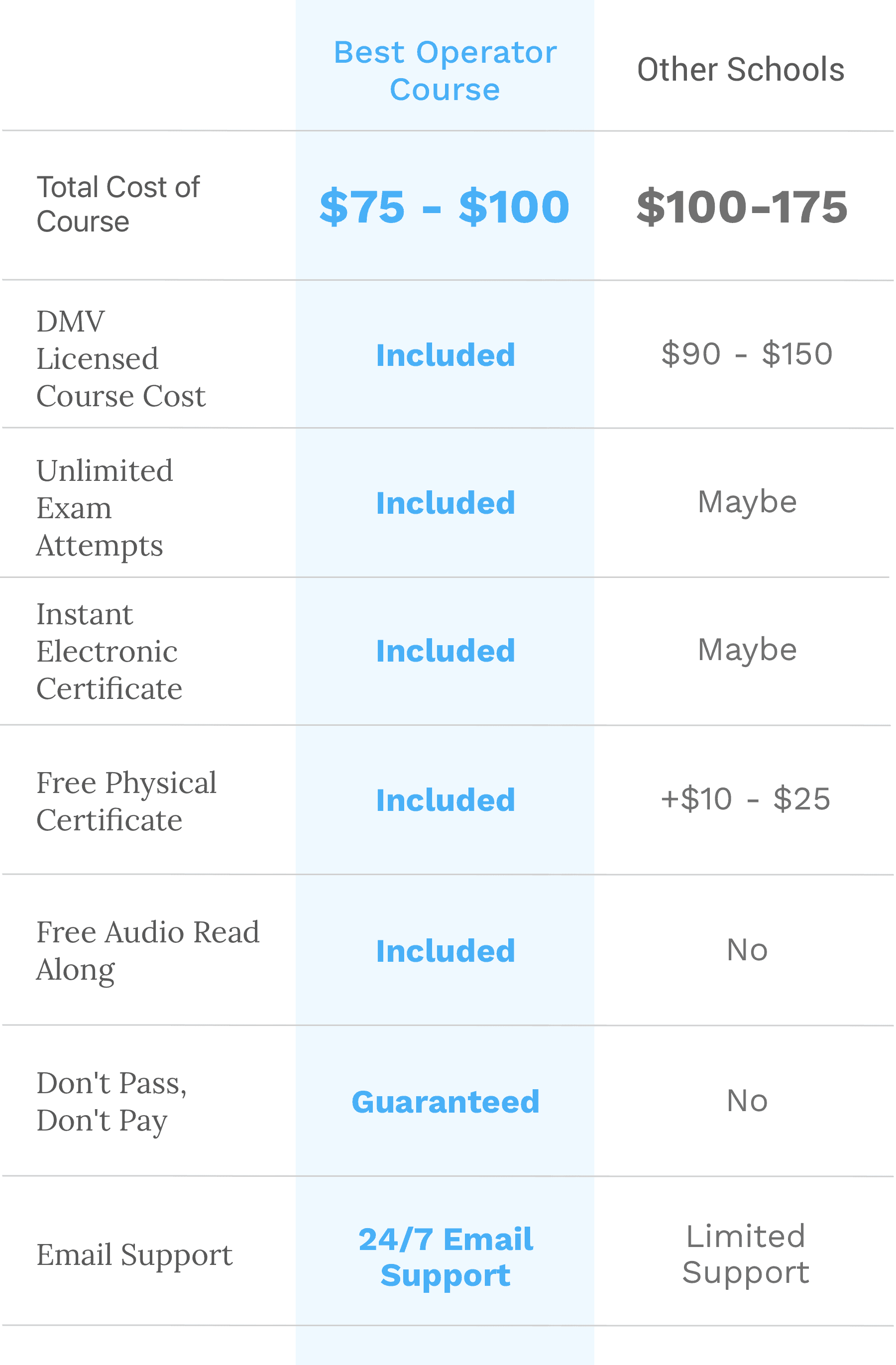Select the Instant Electronic Certificate label
This screenshot has width=896, height=1365.
(x=109, y=651)
